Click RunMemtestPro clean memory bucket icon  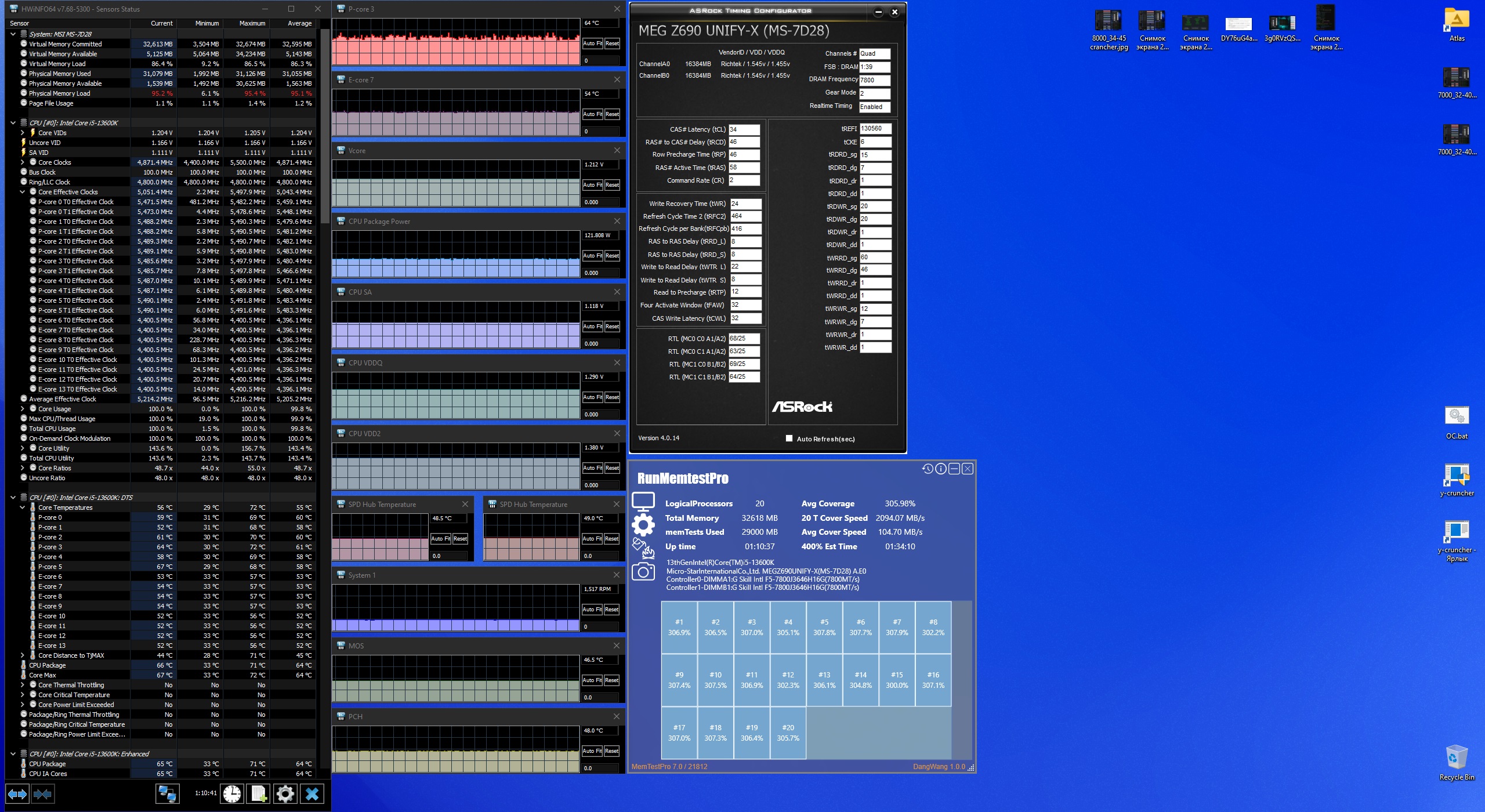click(643, 548)
